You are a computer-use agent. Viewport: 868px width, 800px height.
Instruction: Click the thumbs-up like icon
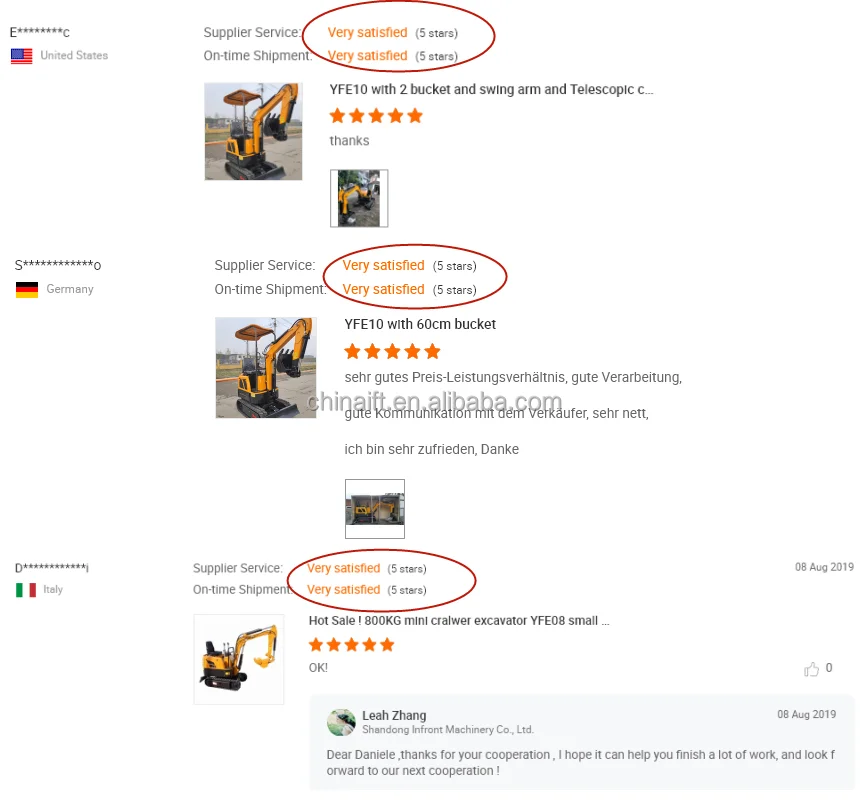811,669
